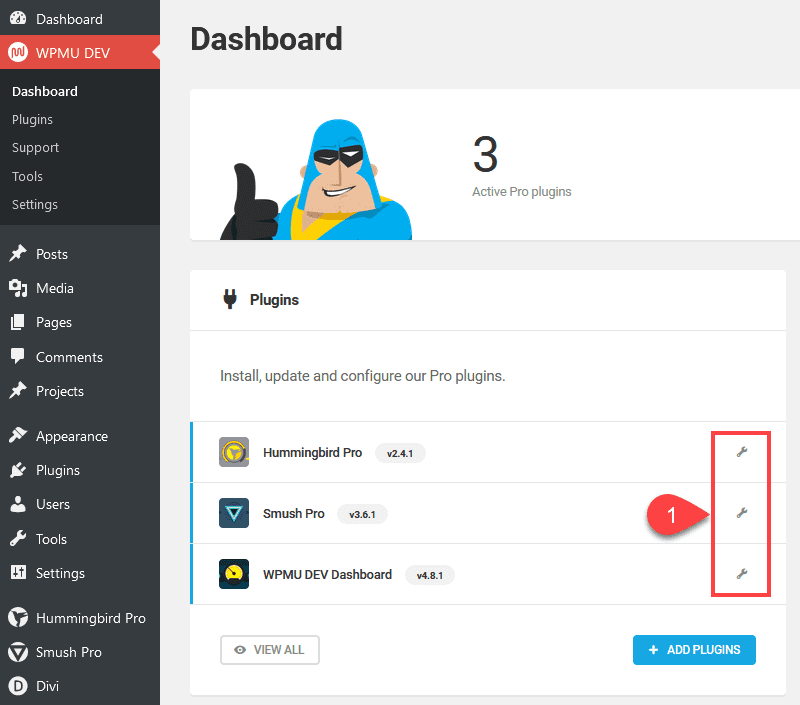Click the v3.6.1 version badge for Smush Pro
Viewport: 800px width, 705px height.
click(361, 514)
